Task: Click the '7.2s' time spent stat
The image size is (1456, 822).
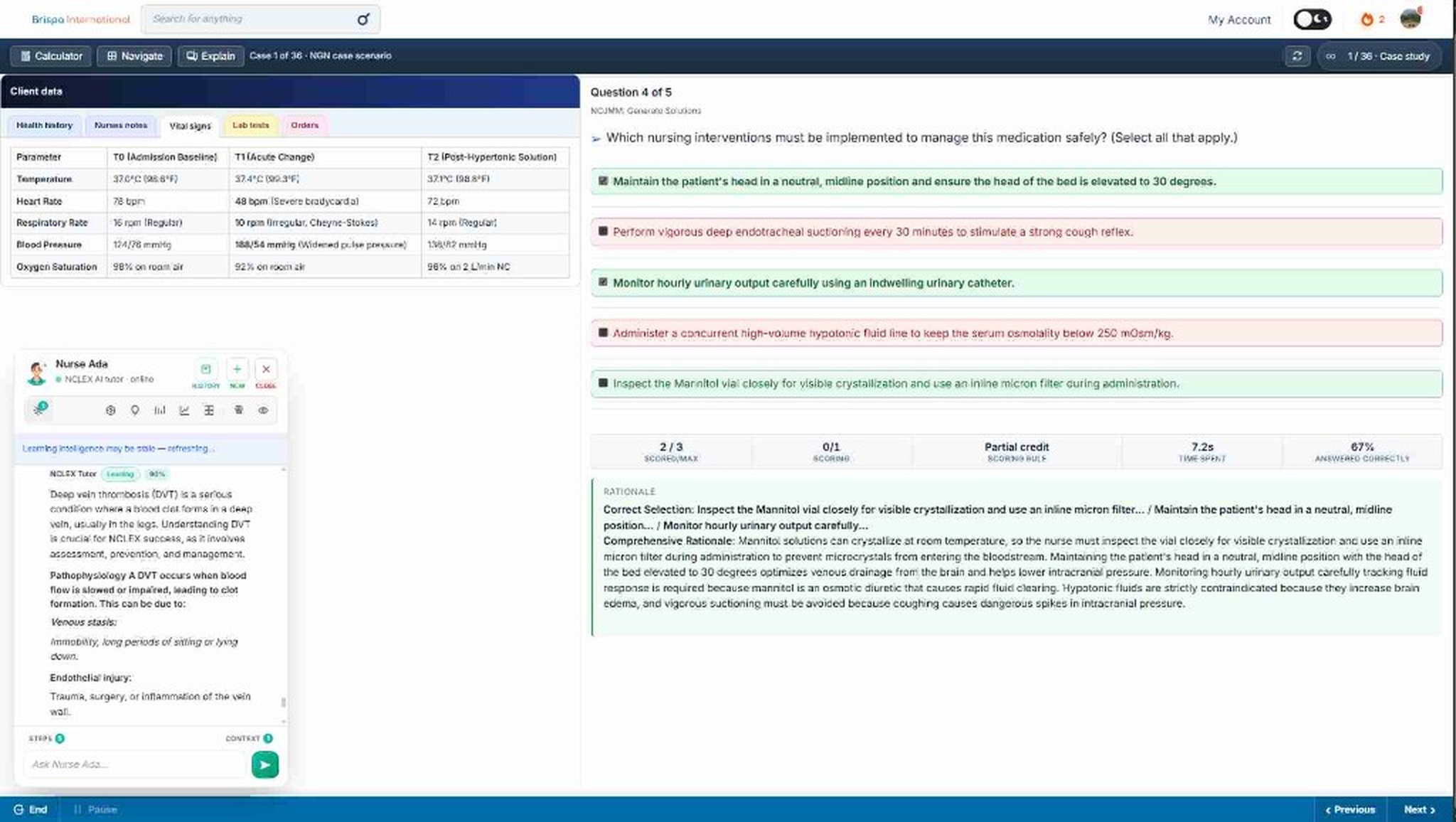Action: [x=1202, y=452]
